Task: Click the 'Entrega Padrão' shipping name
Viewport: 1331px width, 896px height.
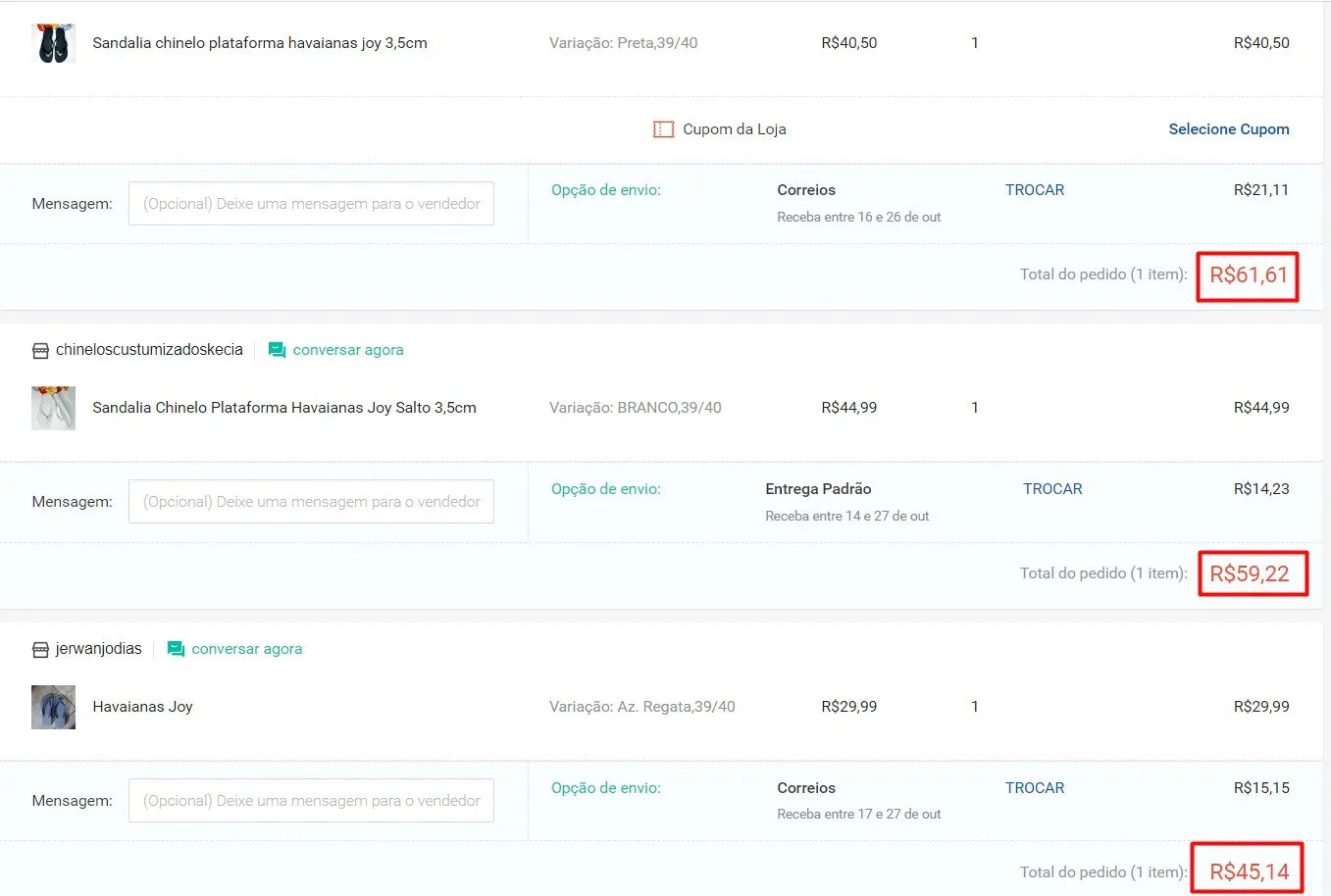Action: tap(818, 489)
